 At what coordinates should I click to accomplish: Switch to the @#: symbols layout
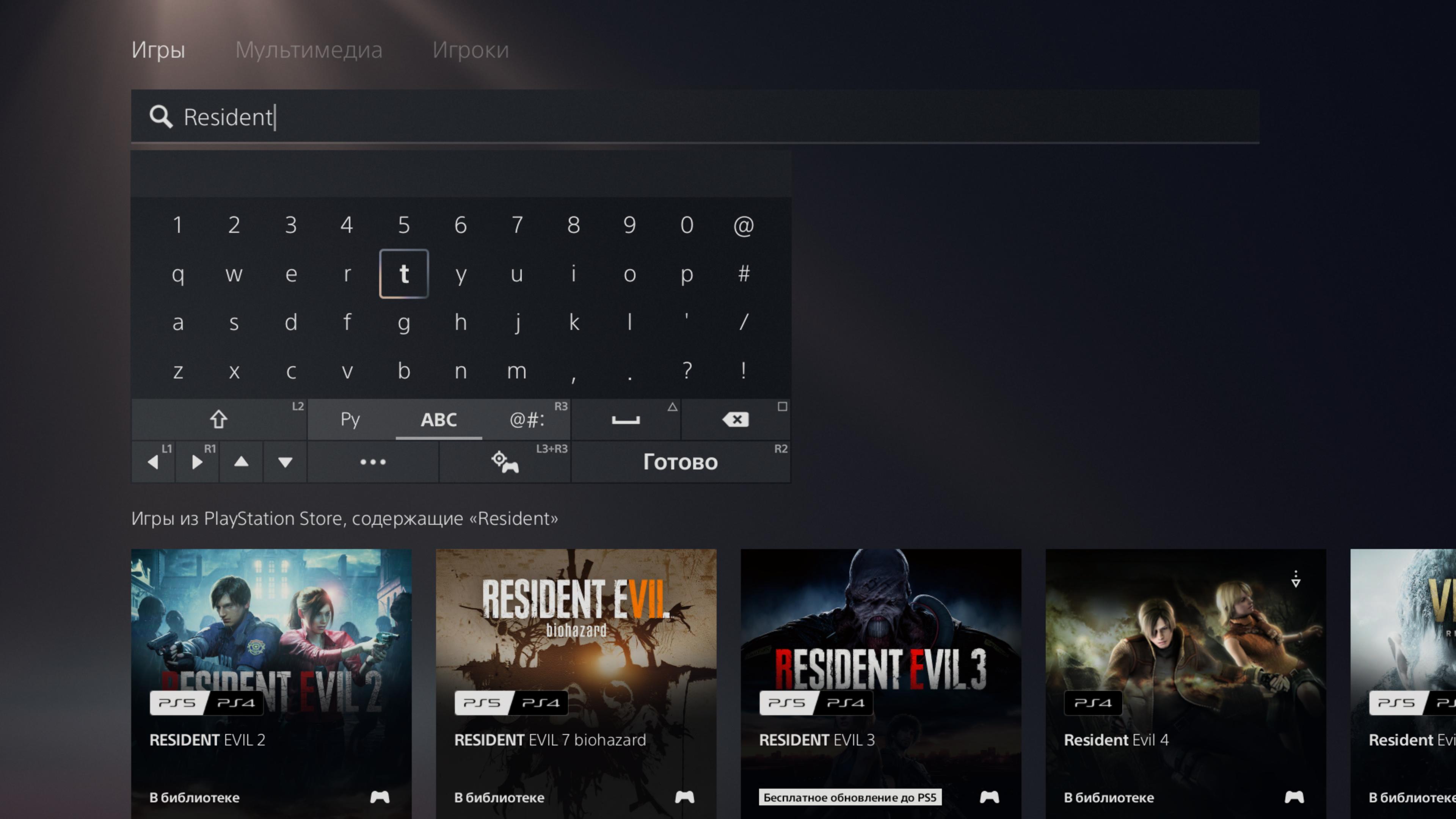527,419
